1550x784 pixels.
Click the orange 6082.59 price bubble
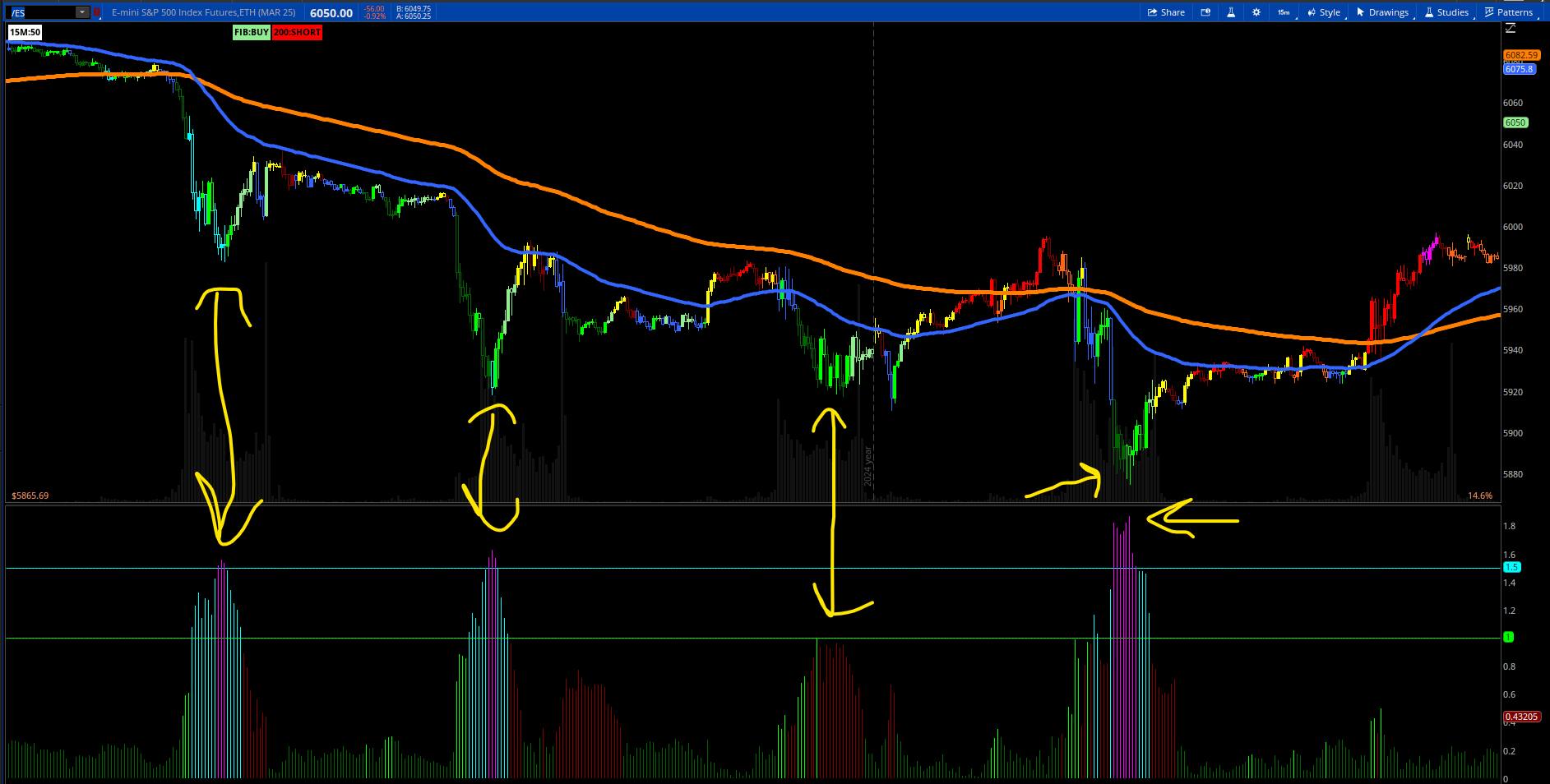(1520, 55)
